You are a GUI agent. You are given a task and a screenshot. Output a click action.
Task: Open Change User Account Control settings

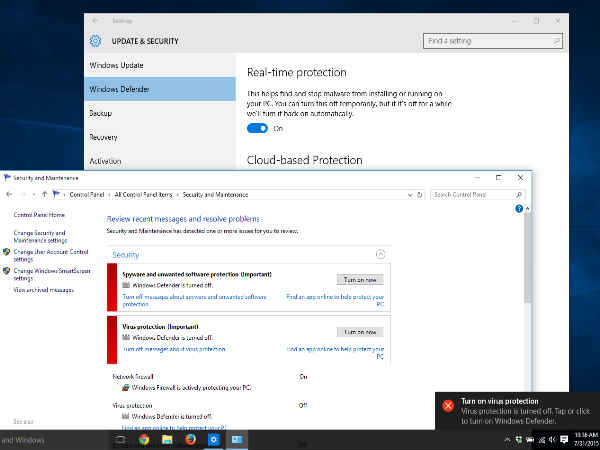click(x=51, y=256)
